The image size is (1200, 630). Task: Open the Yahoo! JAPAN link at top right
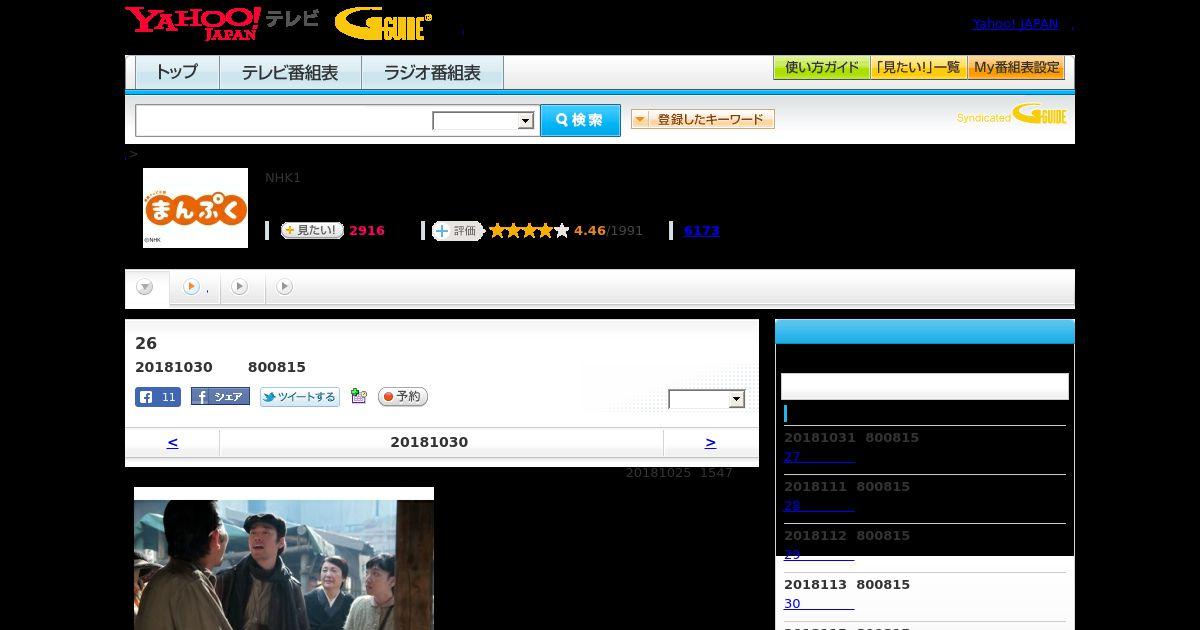pos(1015,24)
